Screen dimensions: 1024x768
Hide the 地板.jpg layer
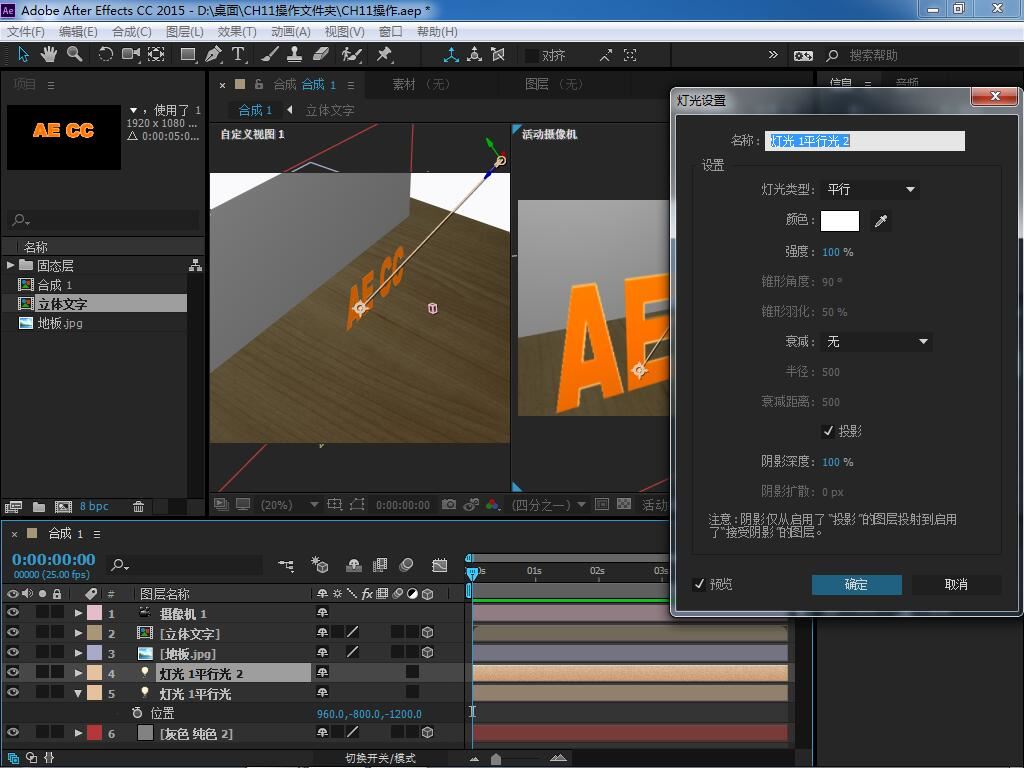coord(12,652)
